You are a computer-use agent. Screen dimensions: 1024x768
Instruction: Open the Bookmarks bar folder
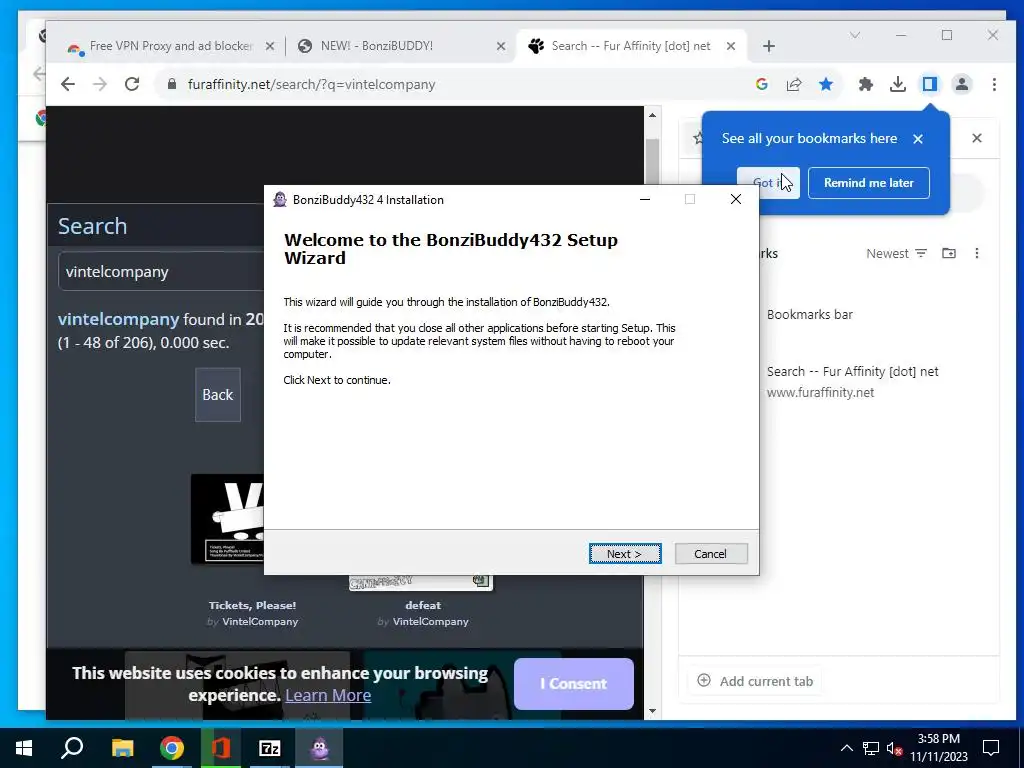[x=810, y=314]
